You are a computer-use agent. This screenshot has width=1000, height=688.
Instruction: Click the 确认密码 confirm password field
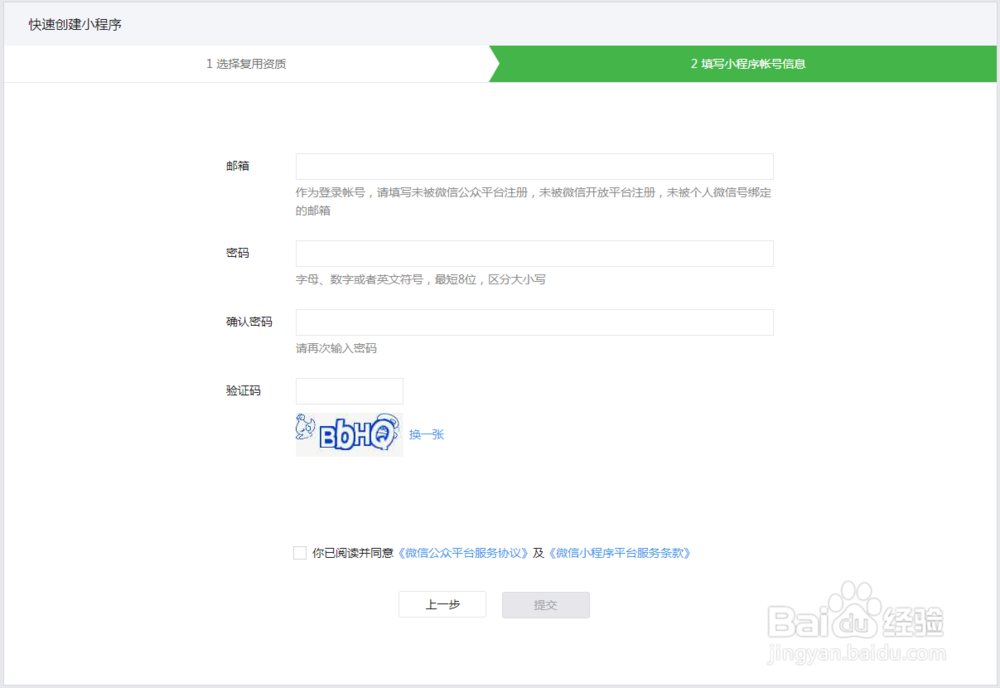click(534, 323)
